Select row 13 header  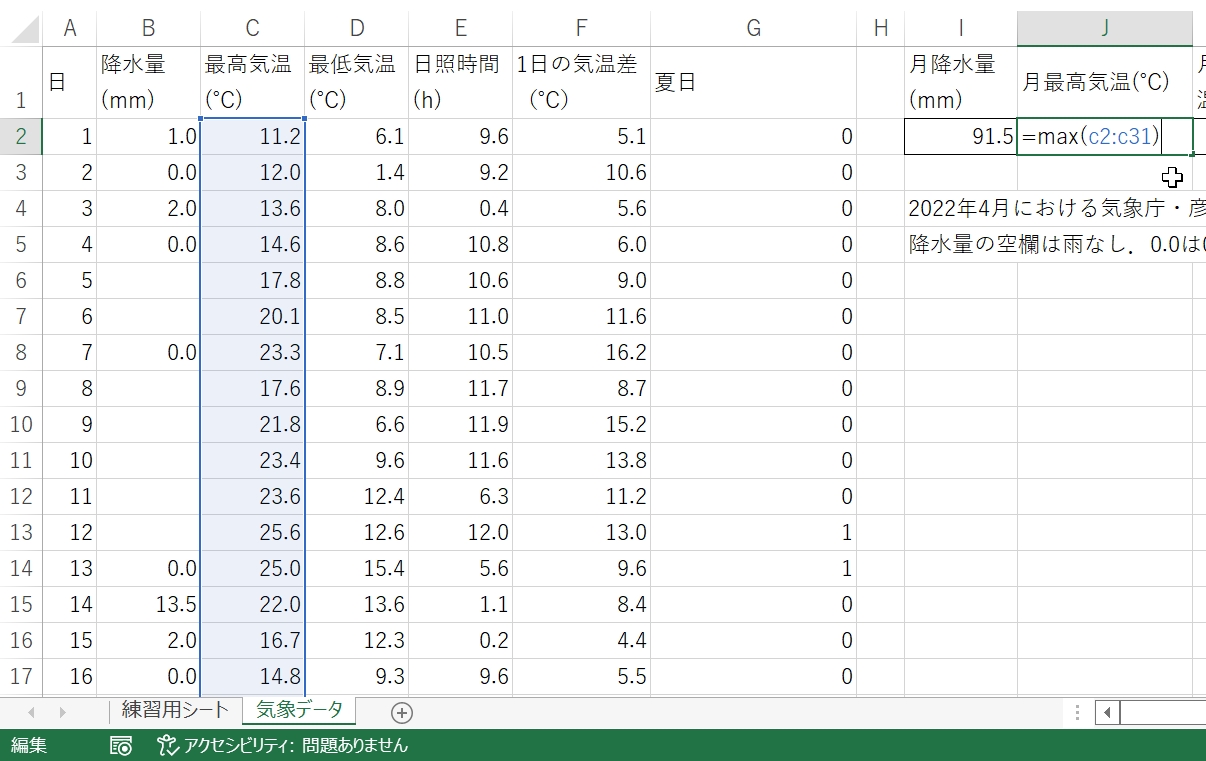coord(21,533)
